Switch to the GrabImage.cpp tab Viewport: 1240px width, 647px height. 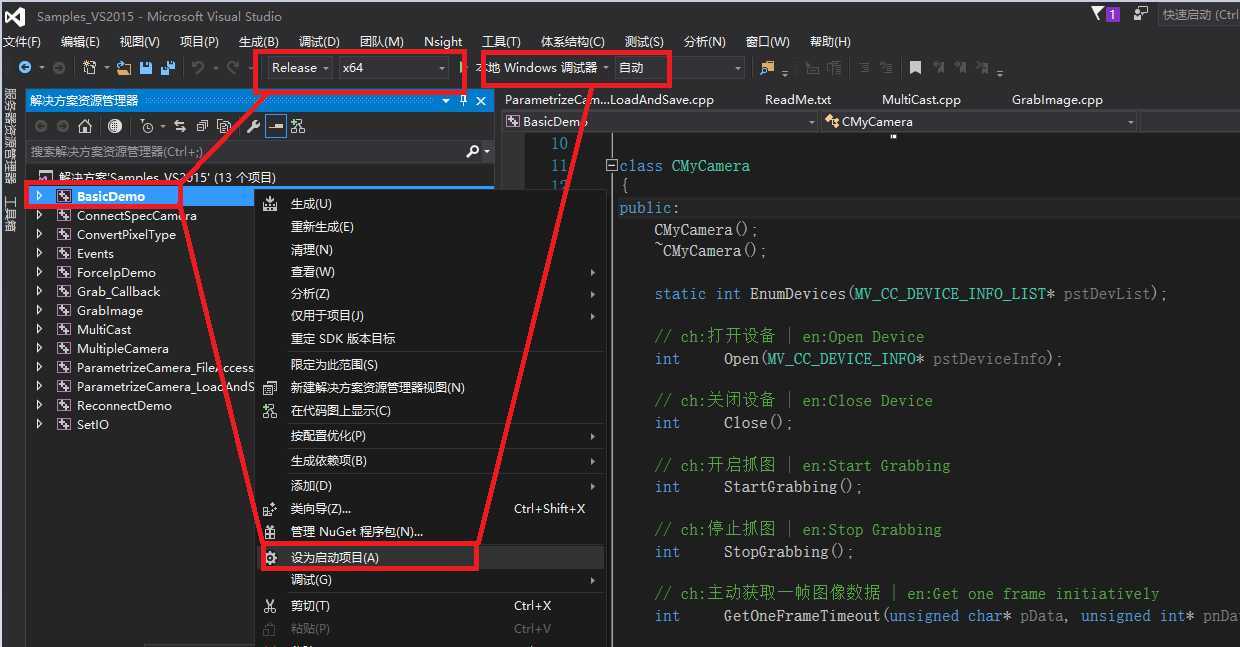tap(1057, 100)
